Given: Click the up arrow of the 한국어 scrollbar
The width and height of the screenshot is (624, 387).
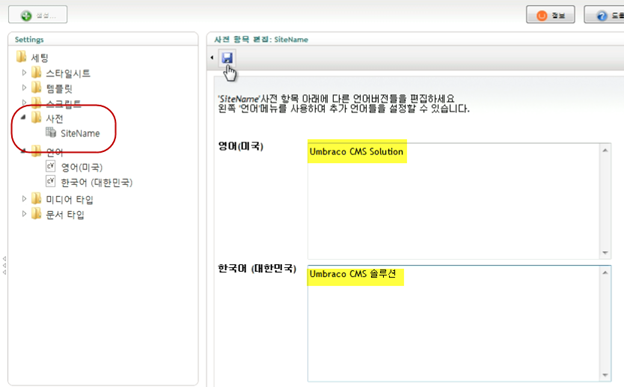Looking at the screenshot, I should (605, 272).
